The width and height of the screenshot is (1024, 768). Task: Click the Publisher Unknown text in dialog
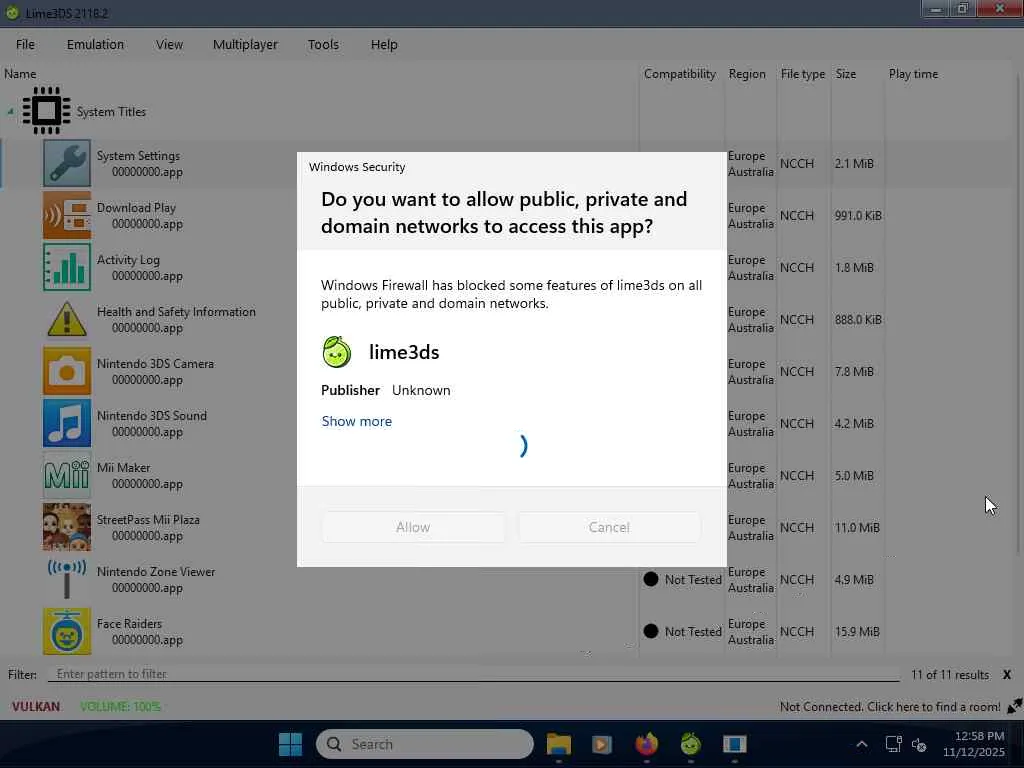pyautogui.click(x=385, y=390)
